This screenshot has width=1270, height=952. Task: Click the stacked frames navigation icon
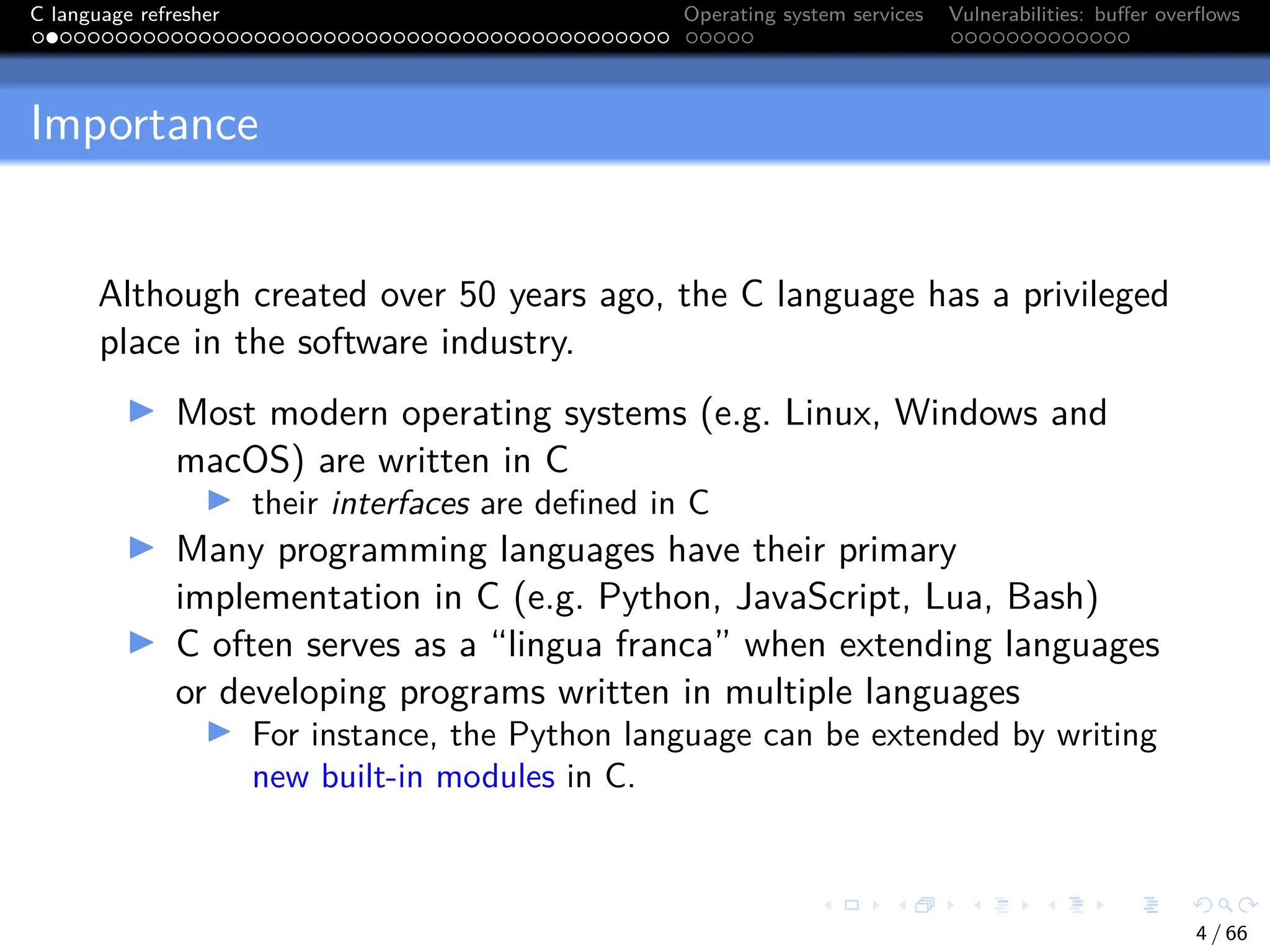pos(925,906)
